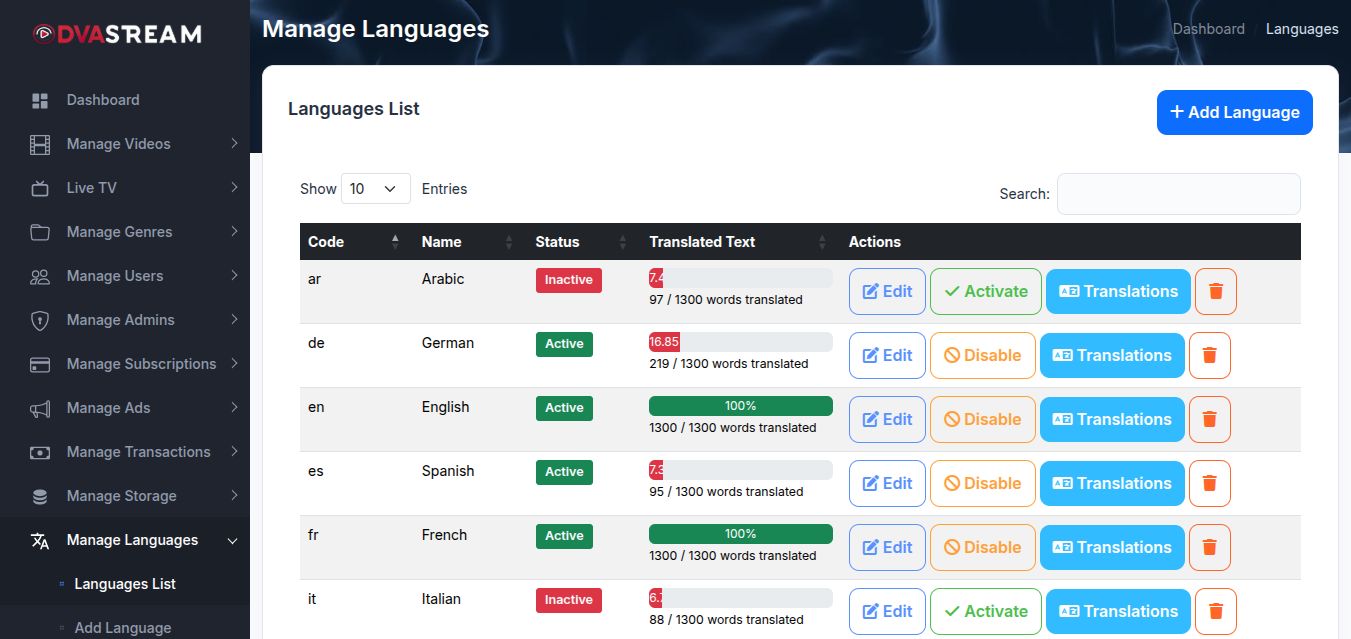Click the Live TV sidebar icon

(x=40, y=188)
